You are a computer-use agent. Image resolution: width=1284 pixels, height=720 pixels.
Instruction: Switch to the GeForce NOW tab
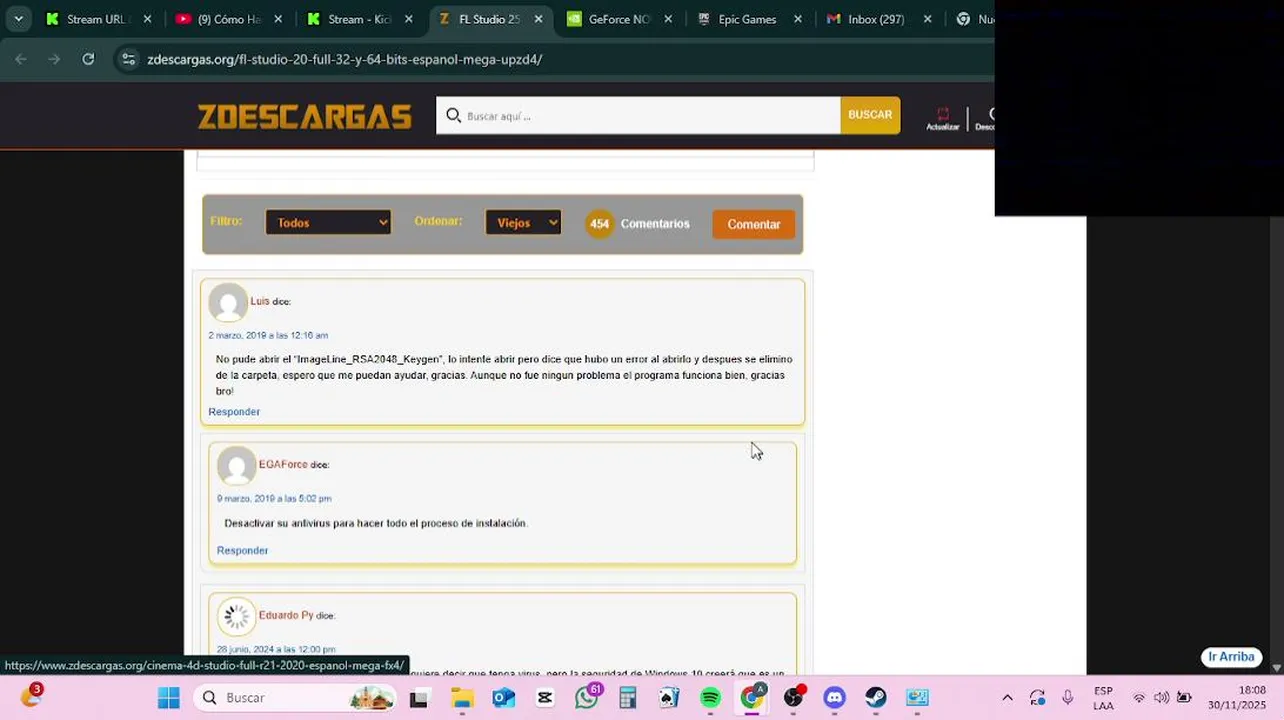[x=619, y=19]
